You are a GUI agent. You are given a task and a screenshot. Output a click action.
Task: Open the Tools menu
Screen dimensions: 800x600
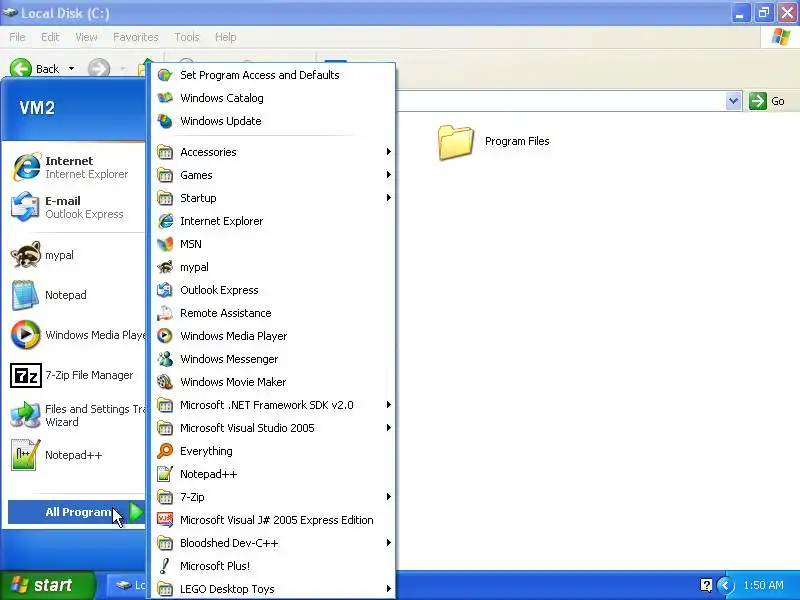(x=187, y=37)
